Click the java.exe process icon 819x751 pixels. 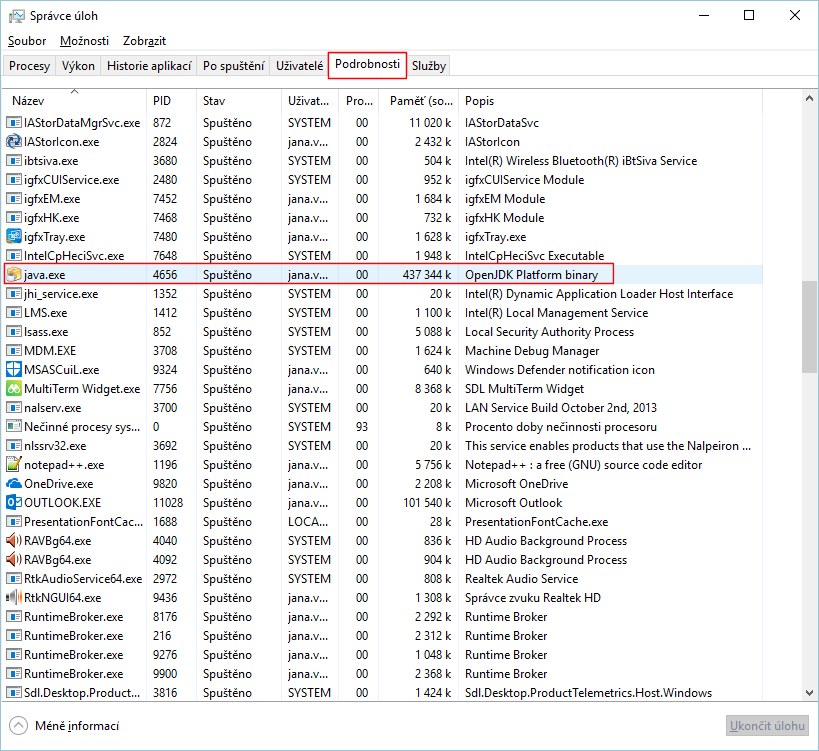tap(14, 275)
